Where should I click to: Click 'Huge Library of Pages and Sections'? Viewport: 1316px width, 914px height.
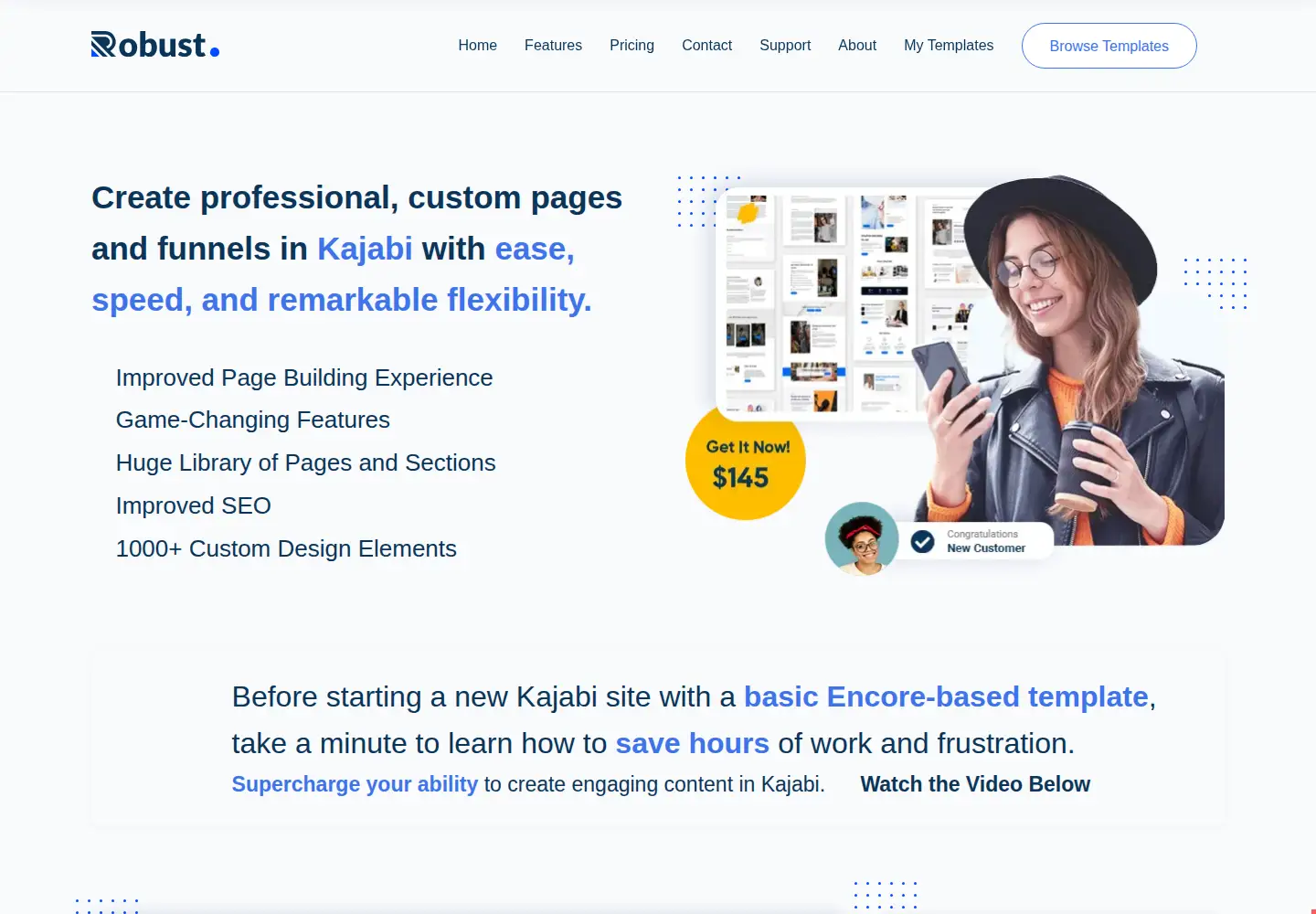[306, 462]
